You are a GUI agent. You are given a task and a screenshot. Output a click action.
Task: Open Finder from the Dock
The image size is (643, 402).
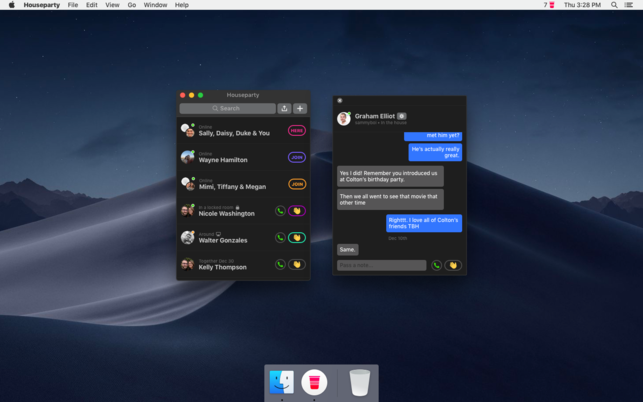[x=282, y=382]
